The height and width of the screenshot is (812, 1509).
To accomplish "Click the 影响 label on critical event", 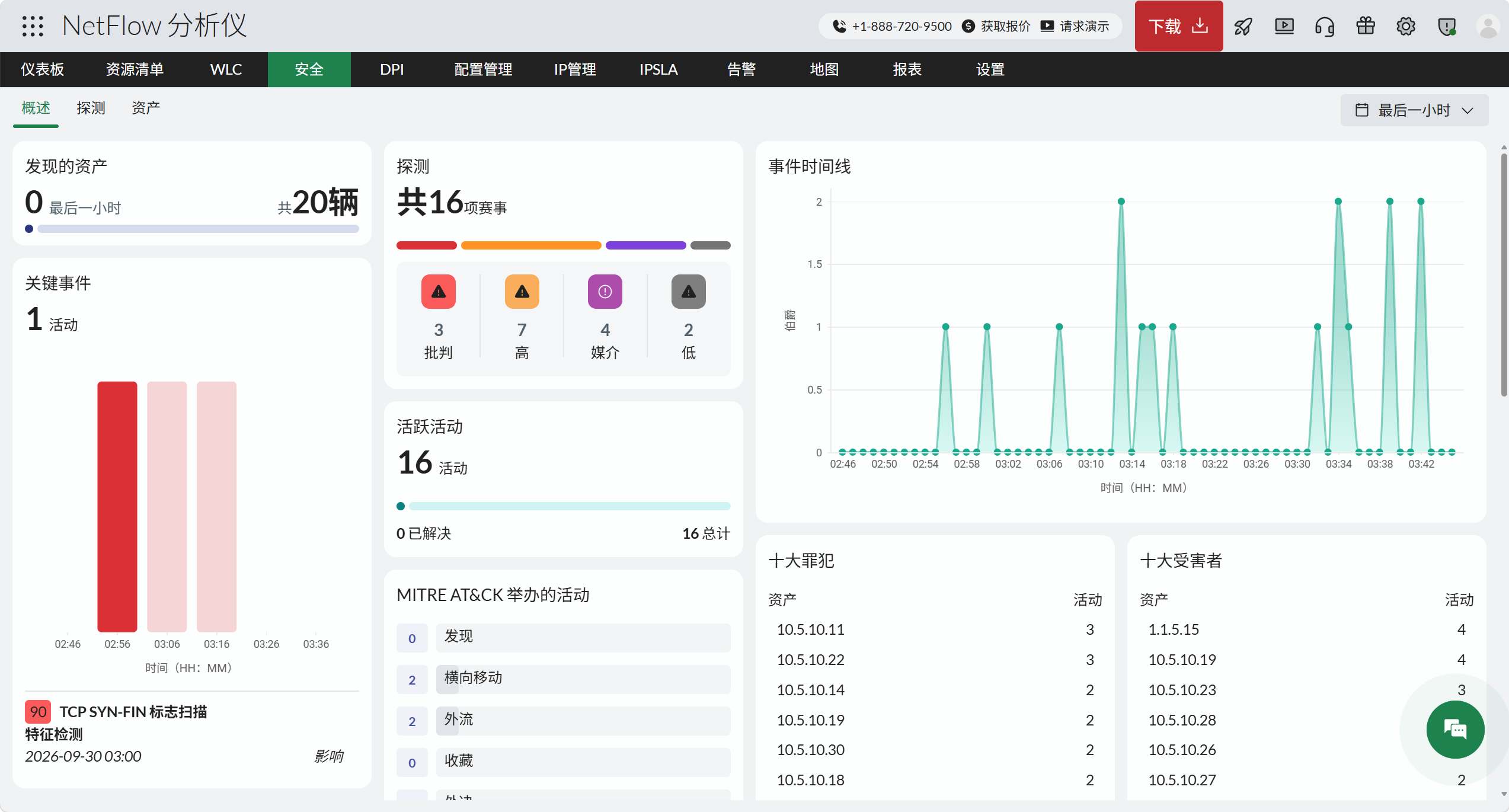I will [x=329, y=756].
